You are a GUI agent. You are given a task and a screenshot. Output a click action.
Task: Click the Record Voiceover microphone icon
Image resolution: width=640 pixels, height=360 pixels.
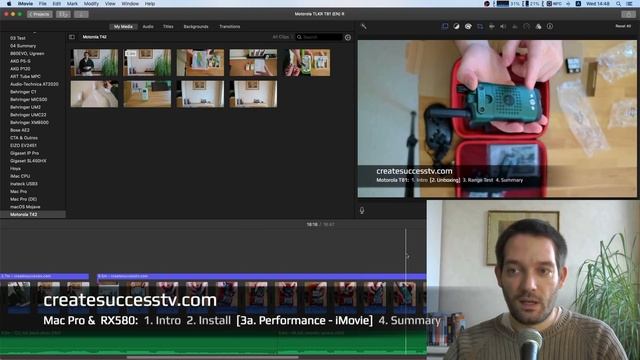pos(362,210)
